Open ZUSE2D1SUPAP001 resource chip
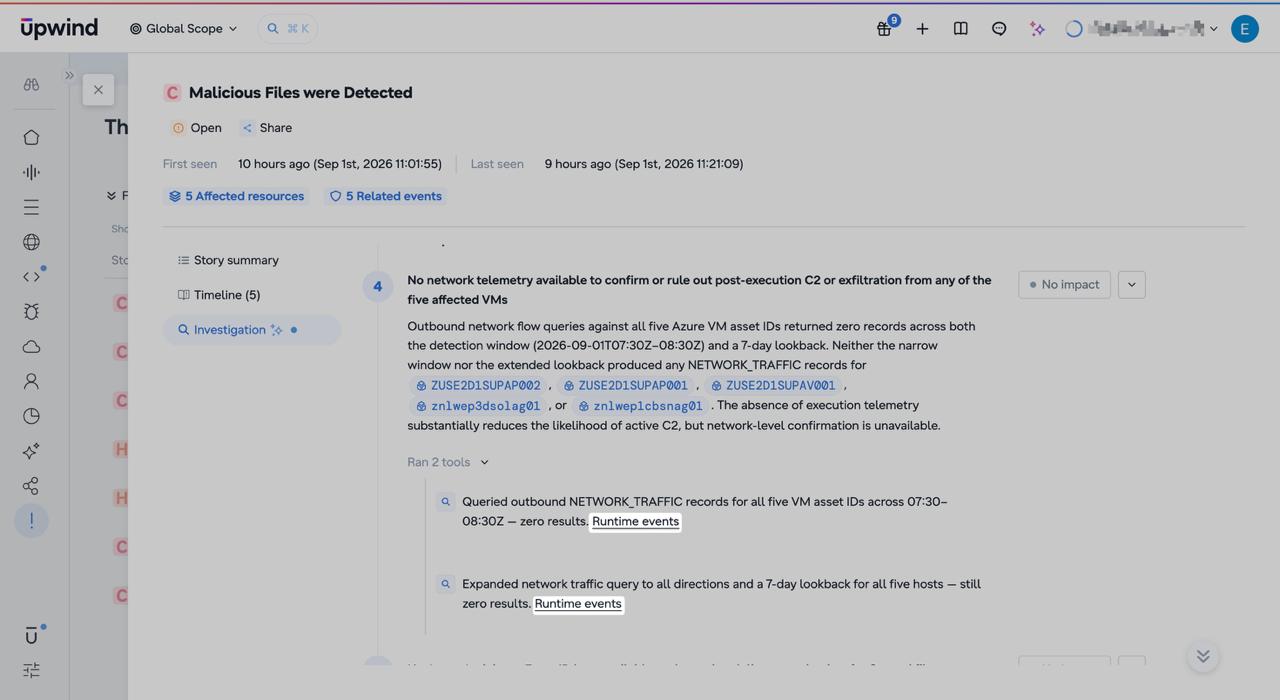The width and height of the screenshot is (1280, 700). tap(626, 385)
